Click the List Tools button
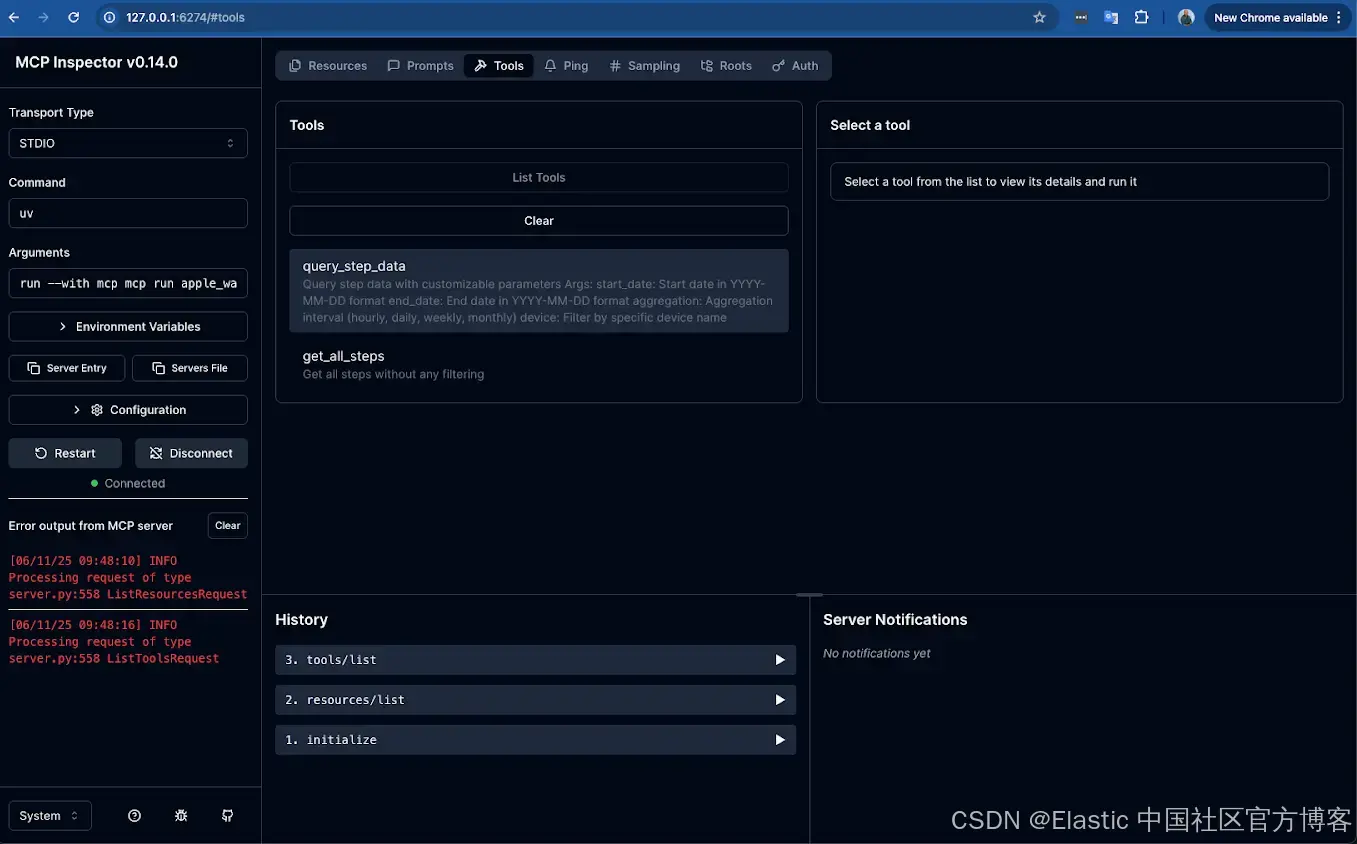Image resolution: width=1357 pixels, height=844 pixels. pyautogui.click(x=539, y=178)
